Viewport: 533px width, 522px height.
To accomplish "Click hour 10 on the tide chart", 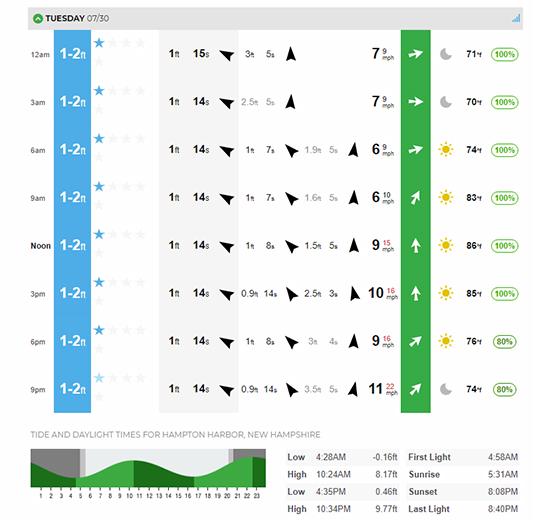I will tap(130, 496).
